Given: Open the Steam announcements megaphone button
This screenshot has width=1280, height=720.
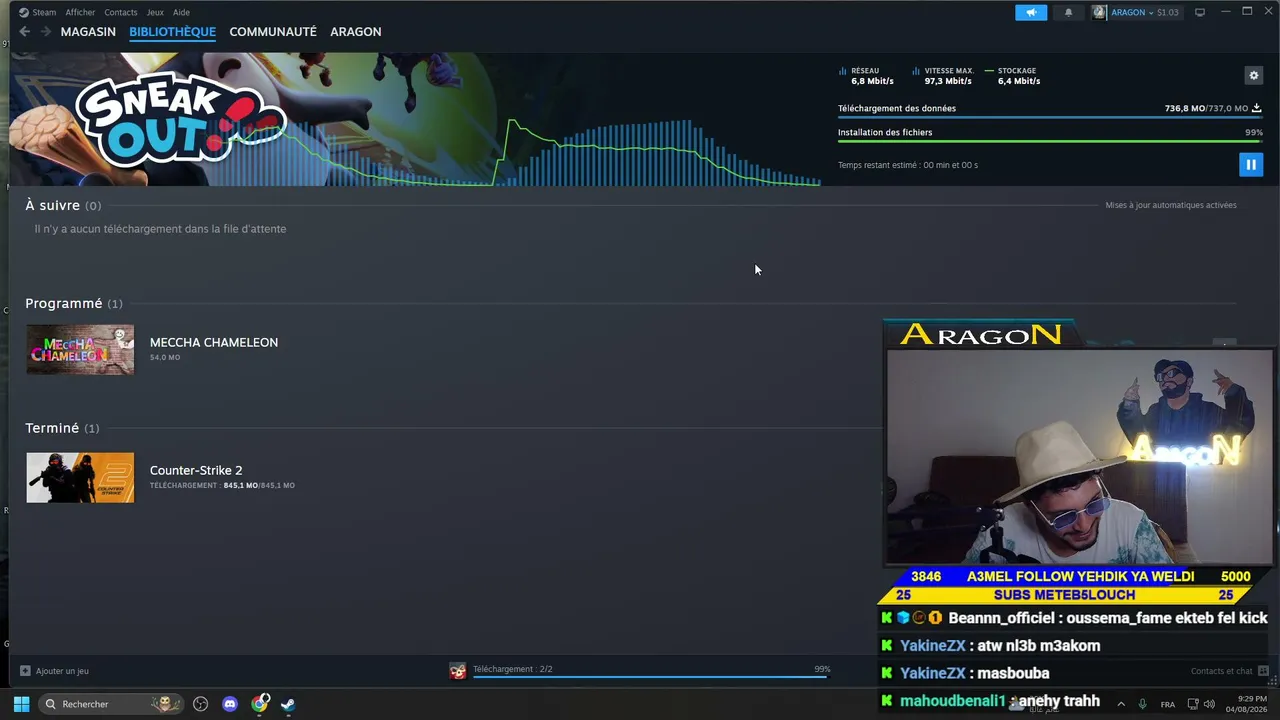Looking at the screenshot, I should (1031, 12).
